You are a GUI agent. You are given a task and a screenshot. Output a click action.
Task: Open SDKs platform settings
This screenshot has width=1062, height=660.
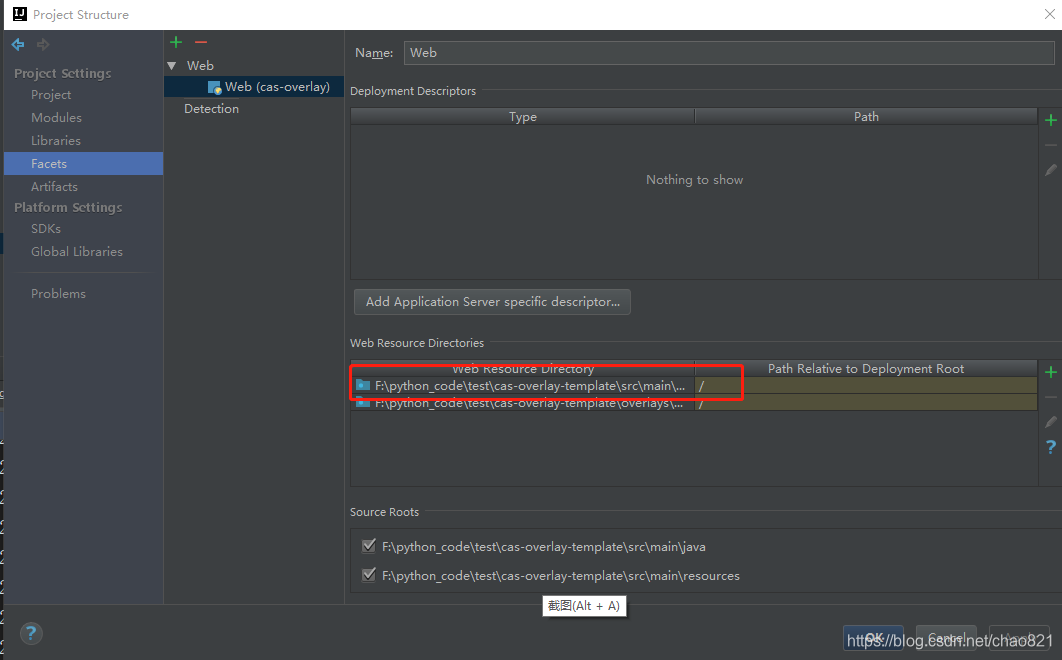[46, 228]
